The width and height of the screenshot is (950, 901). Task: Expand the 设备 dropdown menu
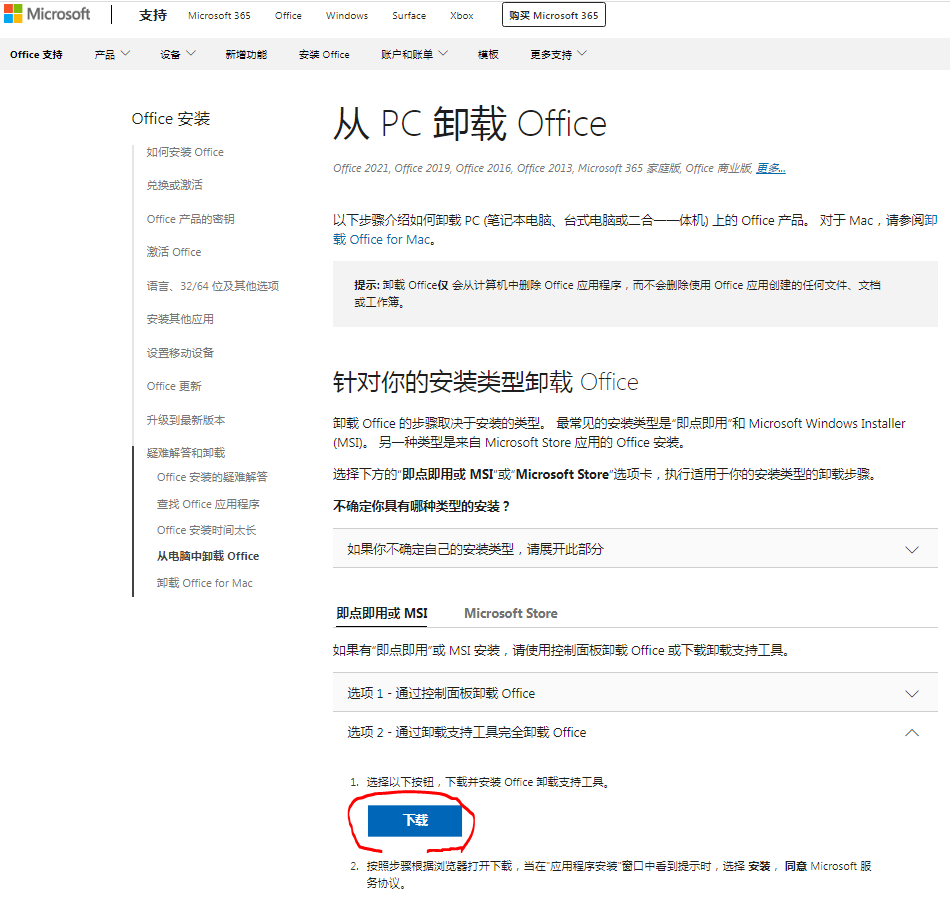tap(178, 55)
